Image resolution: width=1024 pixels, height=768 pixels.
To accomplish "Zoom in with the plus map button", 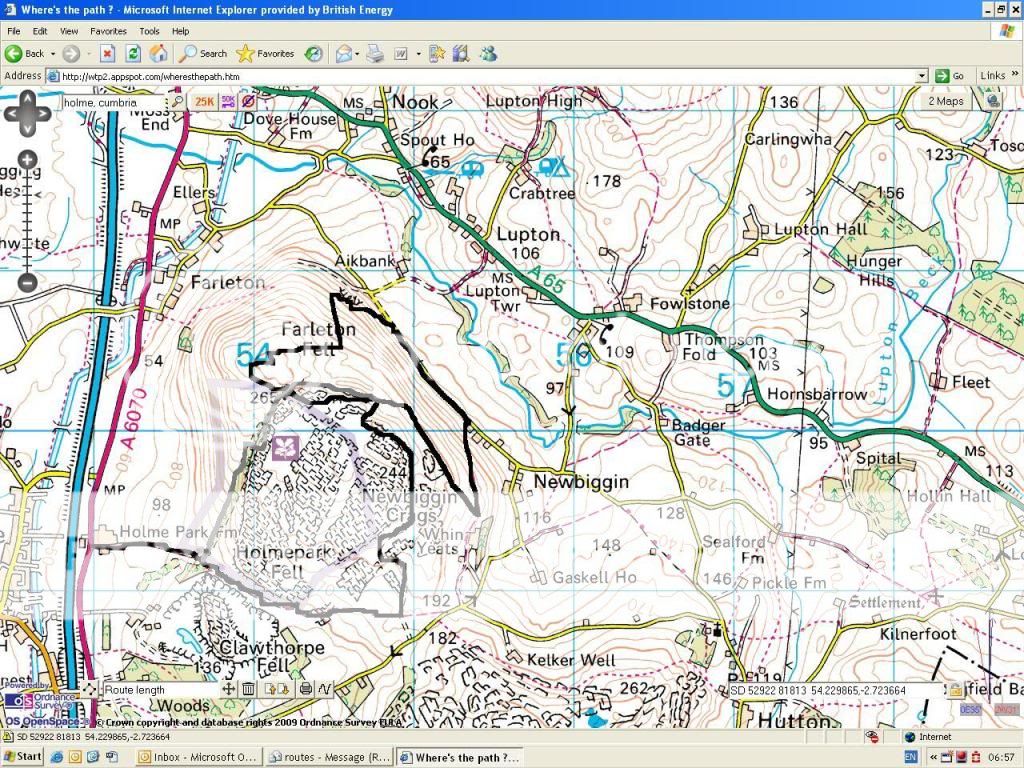I will coord(27,159).
